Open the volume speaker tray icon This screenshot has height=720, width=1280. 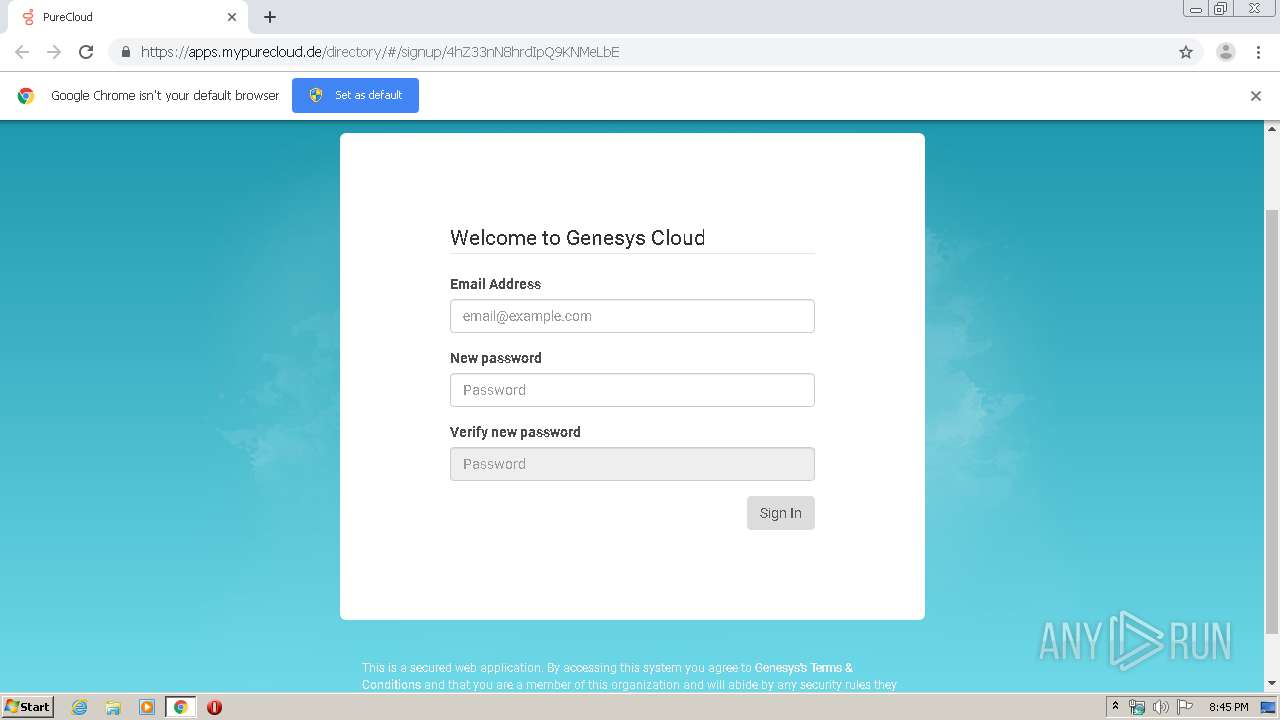(1160, 707)
